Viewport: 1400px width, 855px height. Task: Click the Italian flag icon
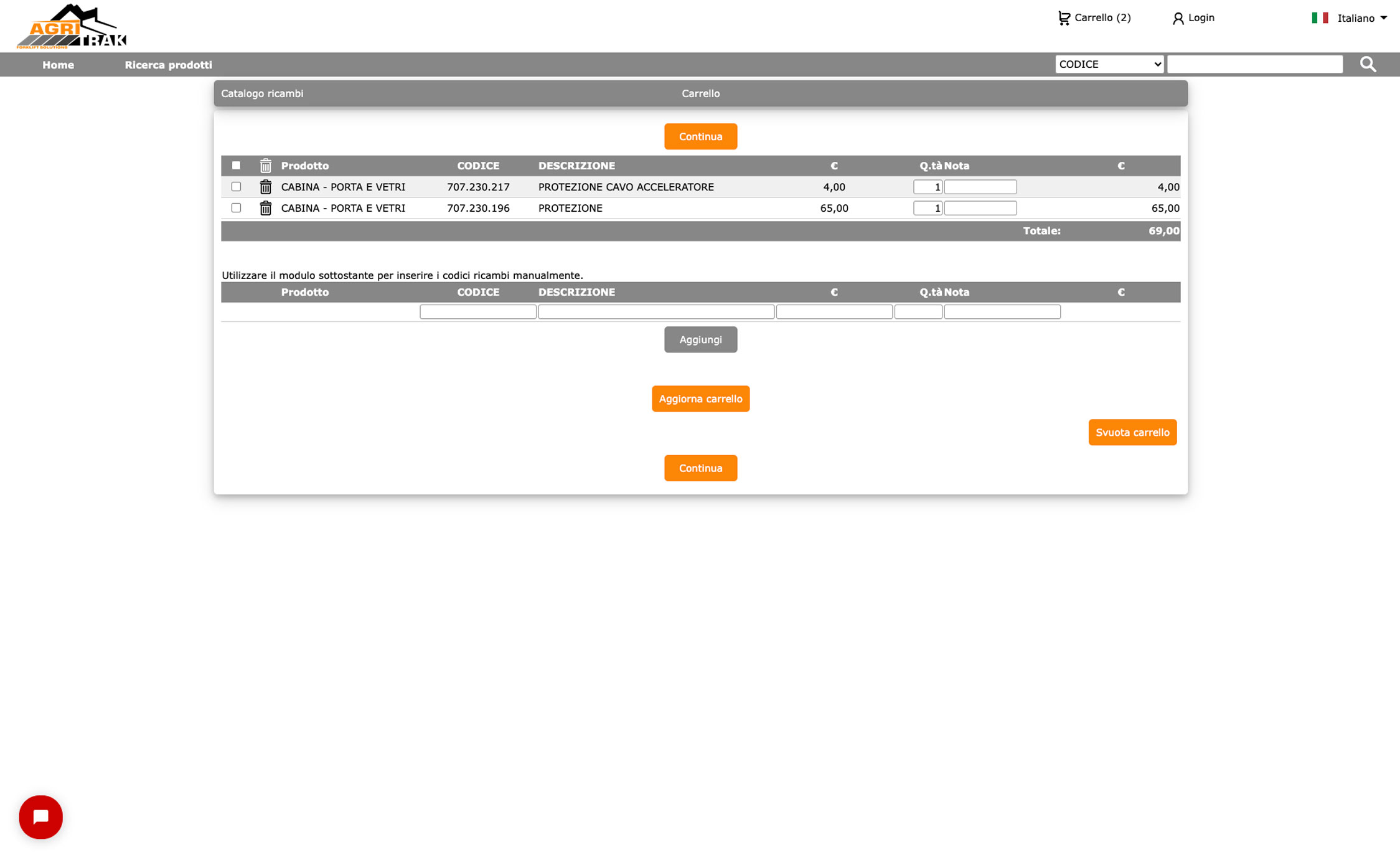click(1320, 18)
